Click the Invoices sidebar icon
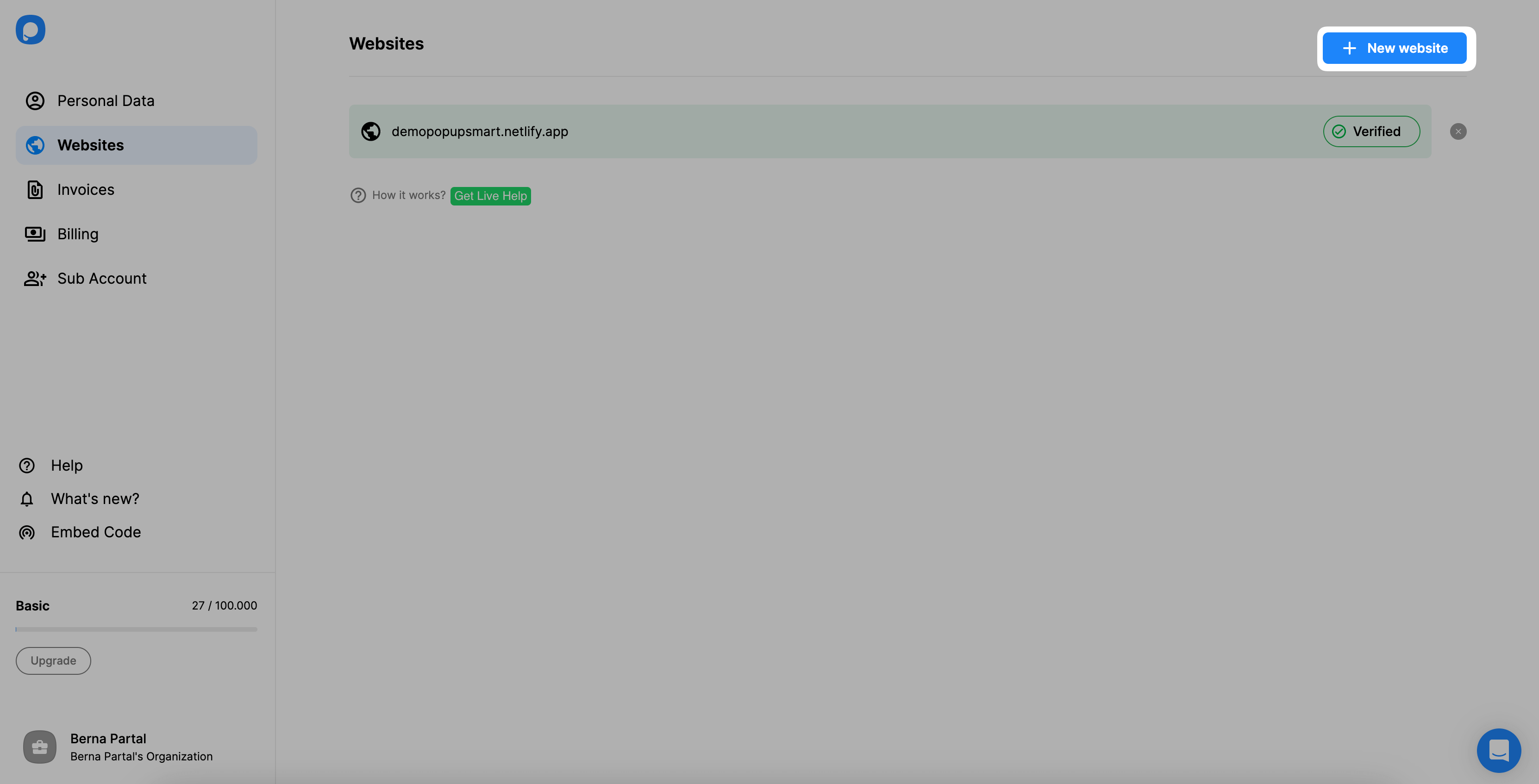1539x784 pixels. click(35, 189)
